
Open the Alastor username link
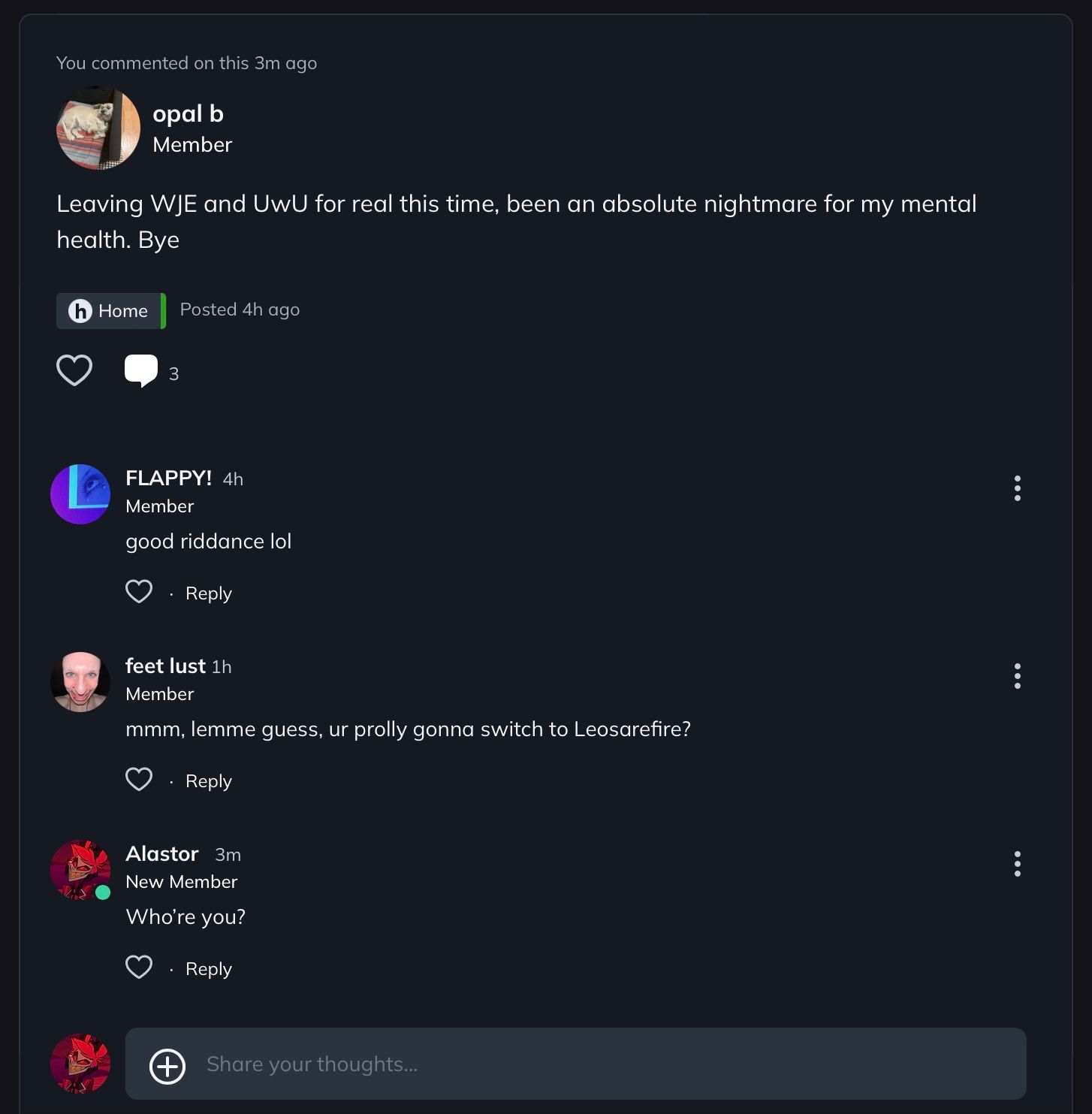coord(162,854)
